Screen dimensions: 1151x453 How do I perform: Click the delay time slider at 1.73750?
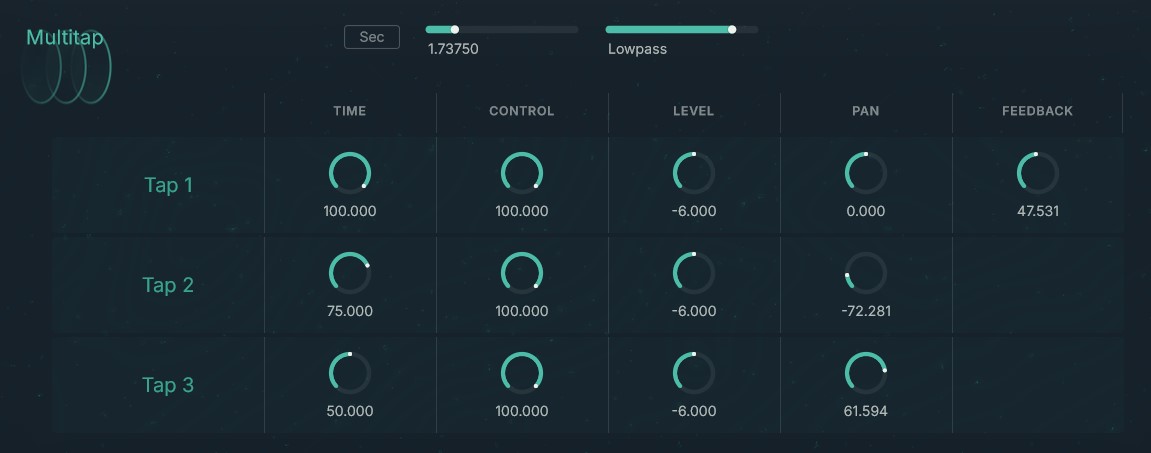click(501, 30)
